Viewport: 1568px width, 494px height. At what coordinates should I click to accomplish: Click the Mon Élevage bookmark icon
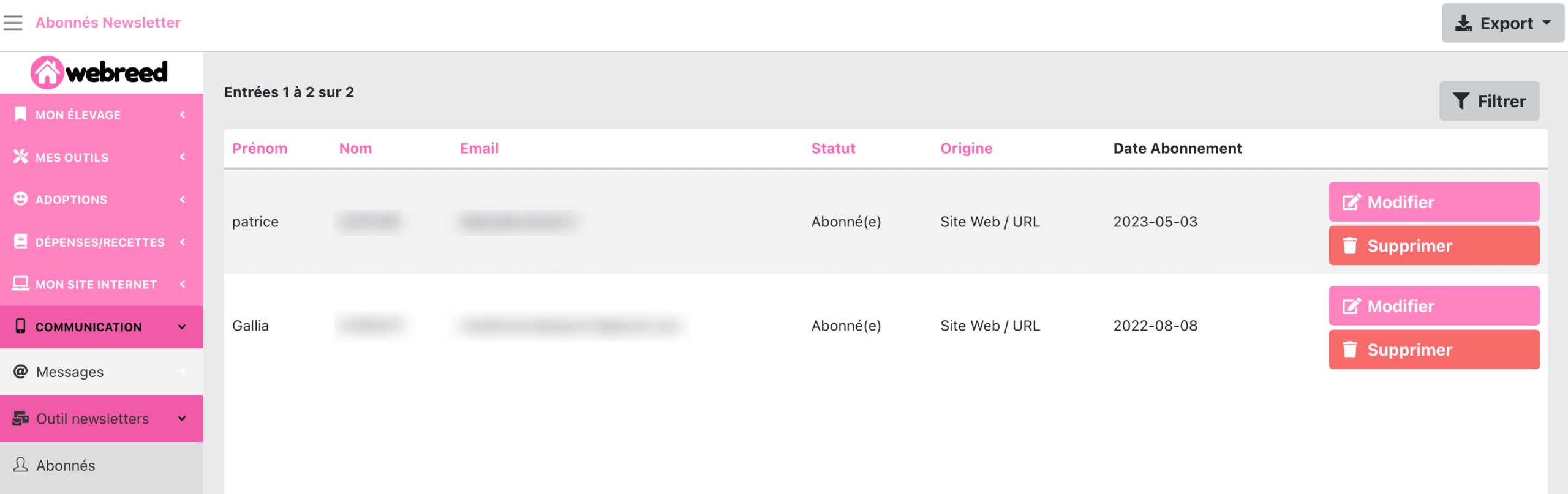click(20, 114)
